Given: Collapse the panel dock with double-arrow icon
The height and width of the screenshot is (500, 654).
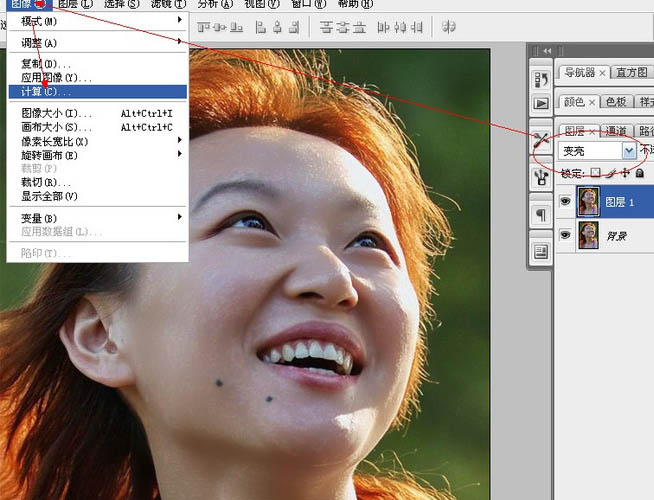Looking at the screenshot, I should tap(547, 51).
